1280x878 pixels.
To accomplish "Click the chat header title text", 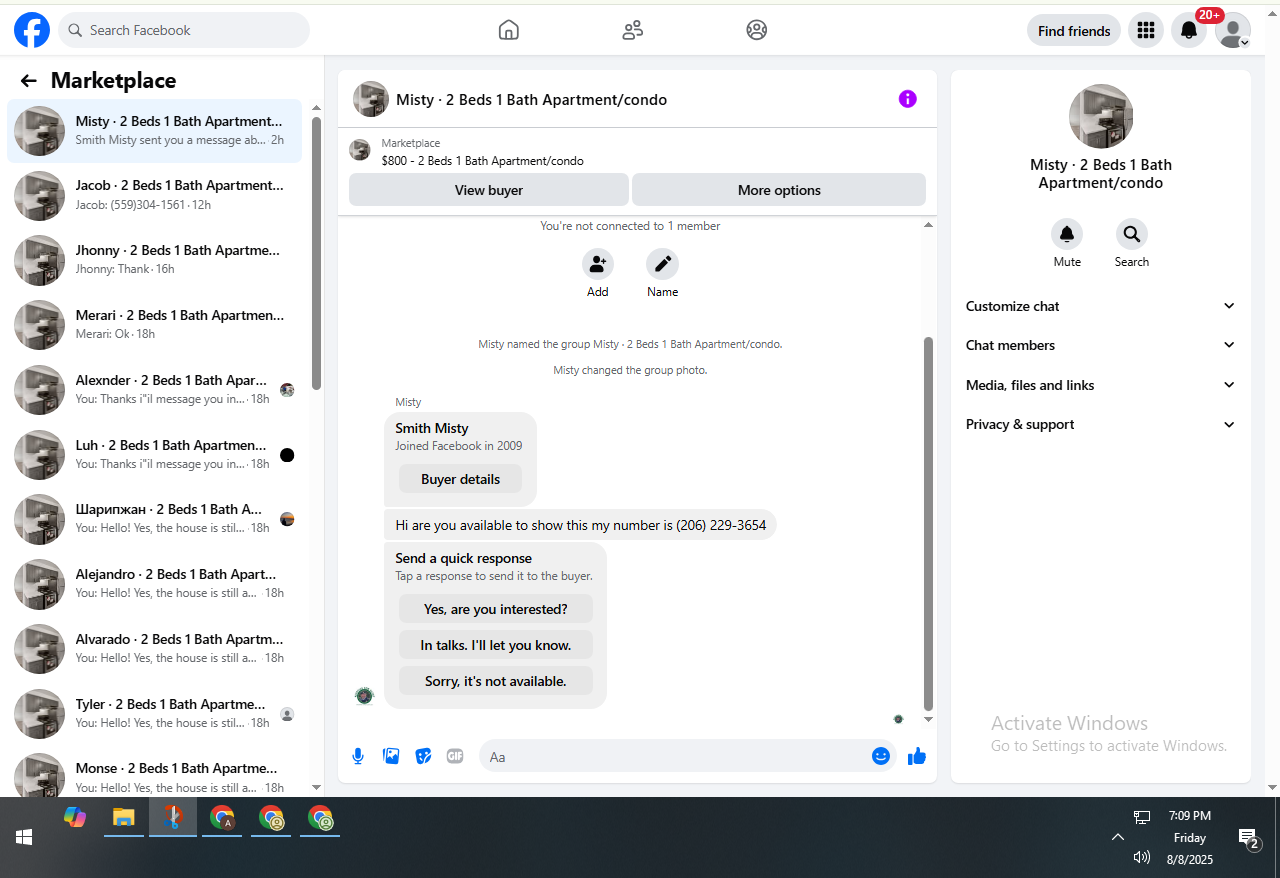I will coord(531,100).
